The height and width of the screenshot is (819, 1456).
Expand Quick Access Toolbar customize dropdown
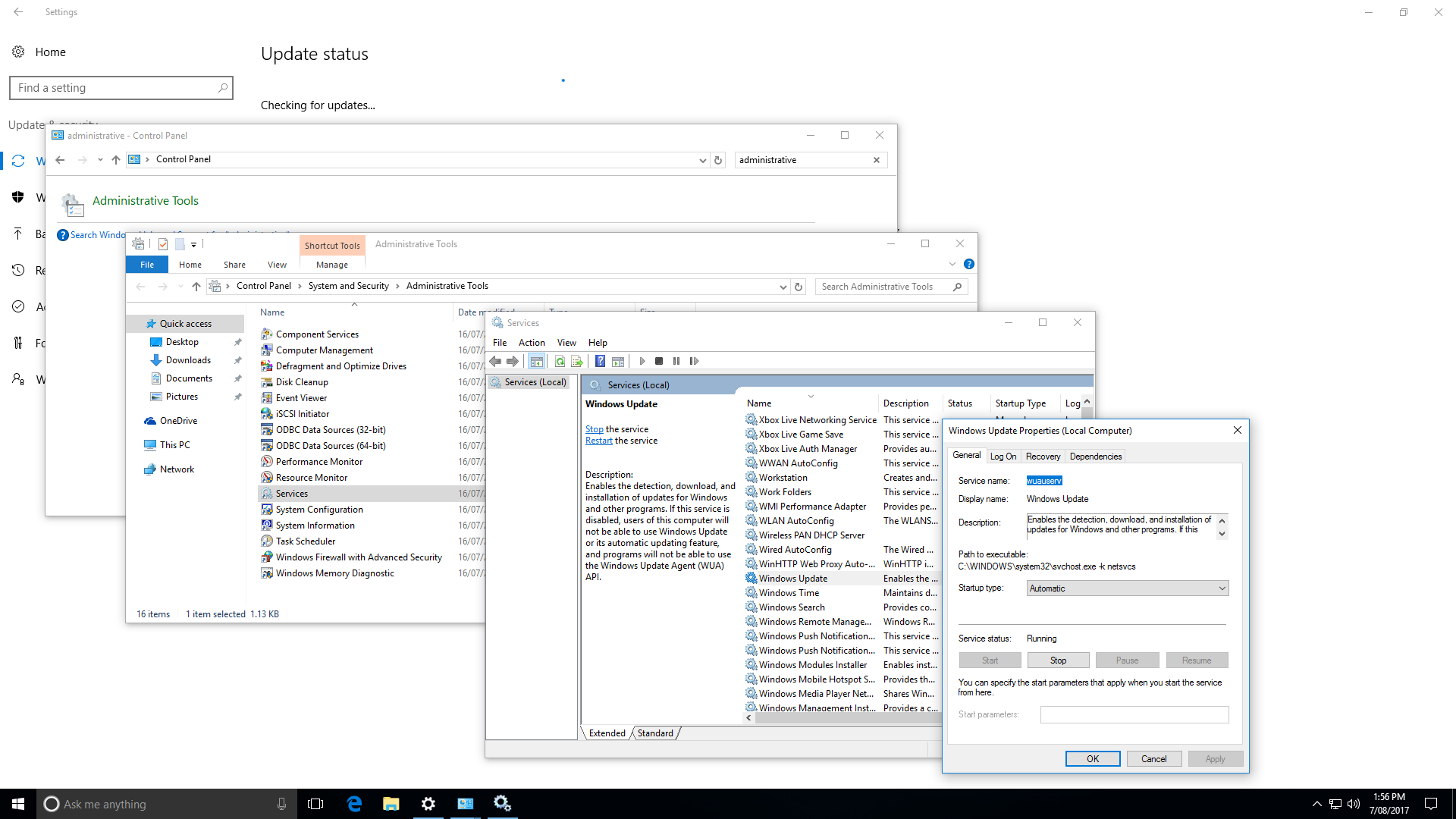[194, 244]
